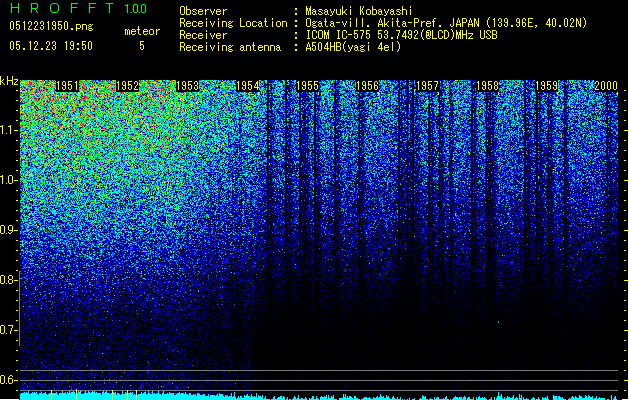Click the 1955 time marker
The image size is (629, 400).
[307, 86]
